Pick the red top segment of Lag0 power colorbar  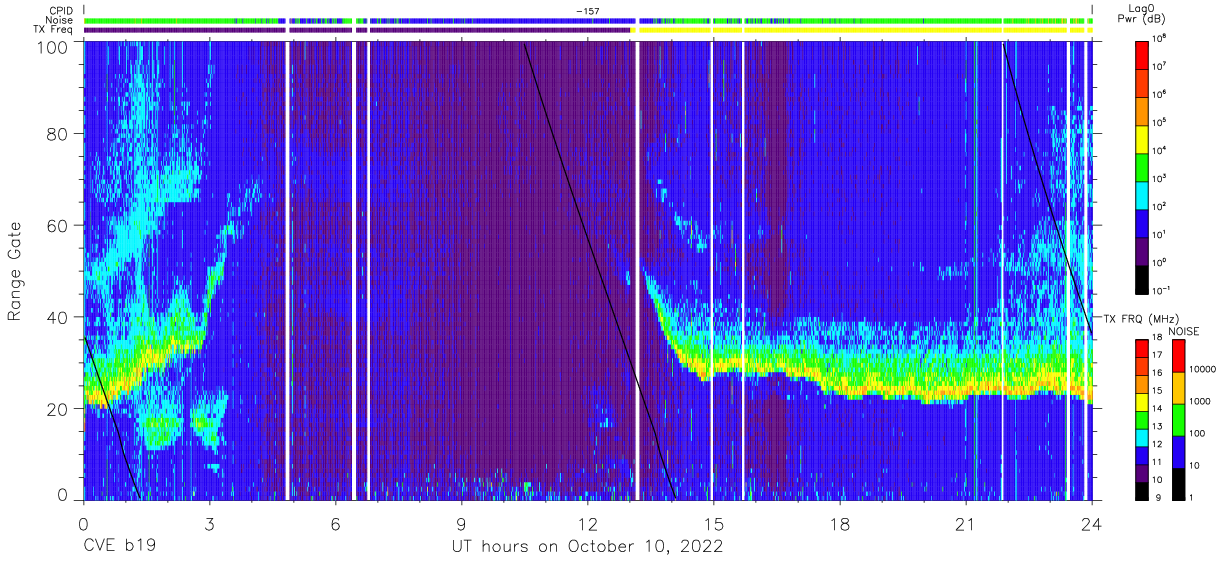[1142, 54]
